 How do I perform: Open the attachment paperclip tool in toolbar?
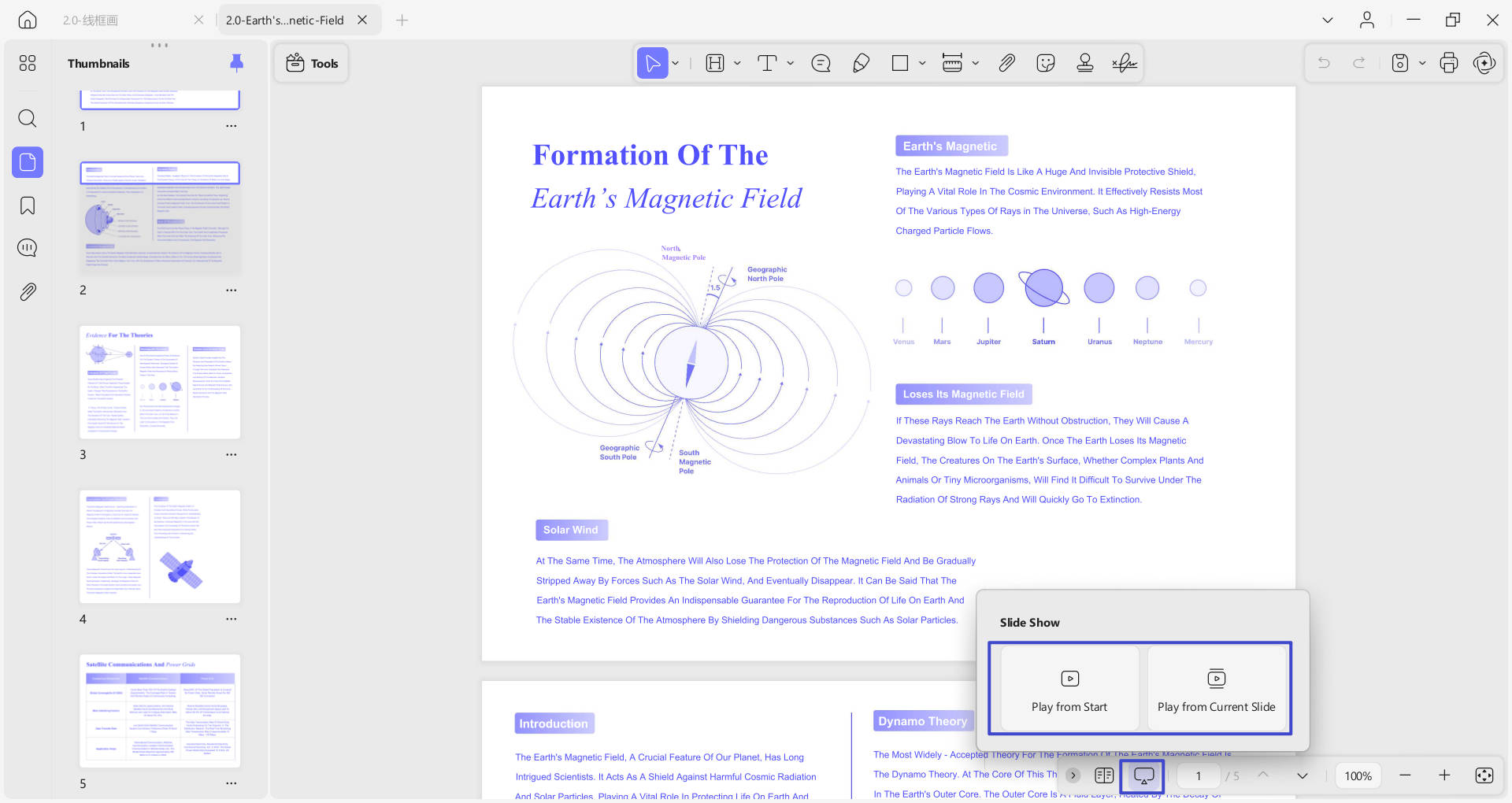(1006, 63)
